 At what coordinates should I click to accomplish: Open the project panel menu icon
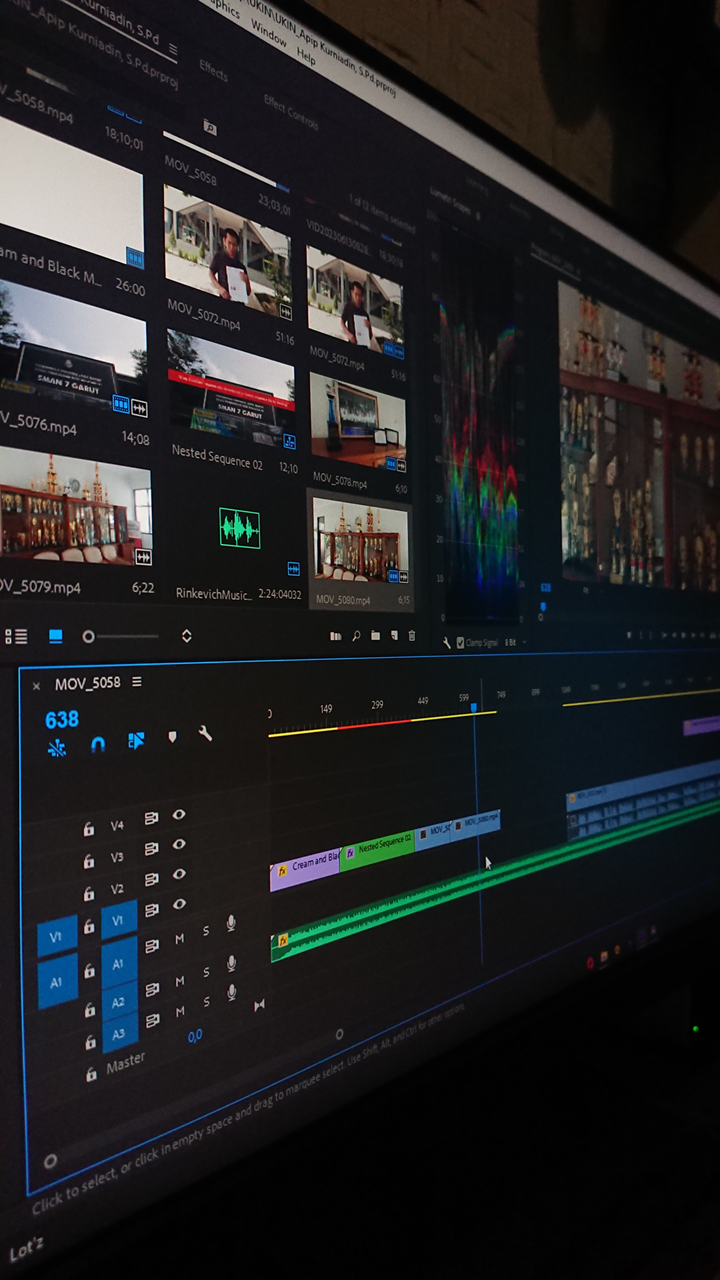173,48
